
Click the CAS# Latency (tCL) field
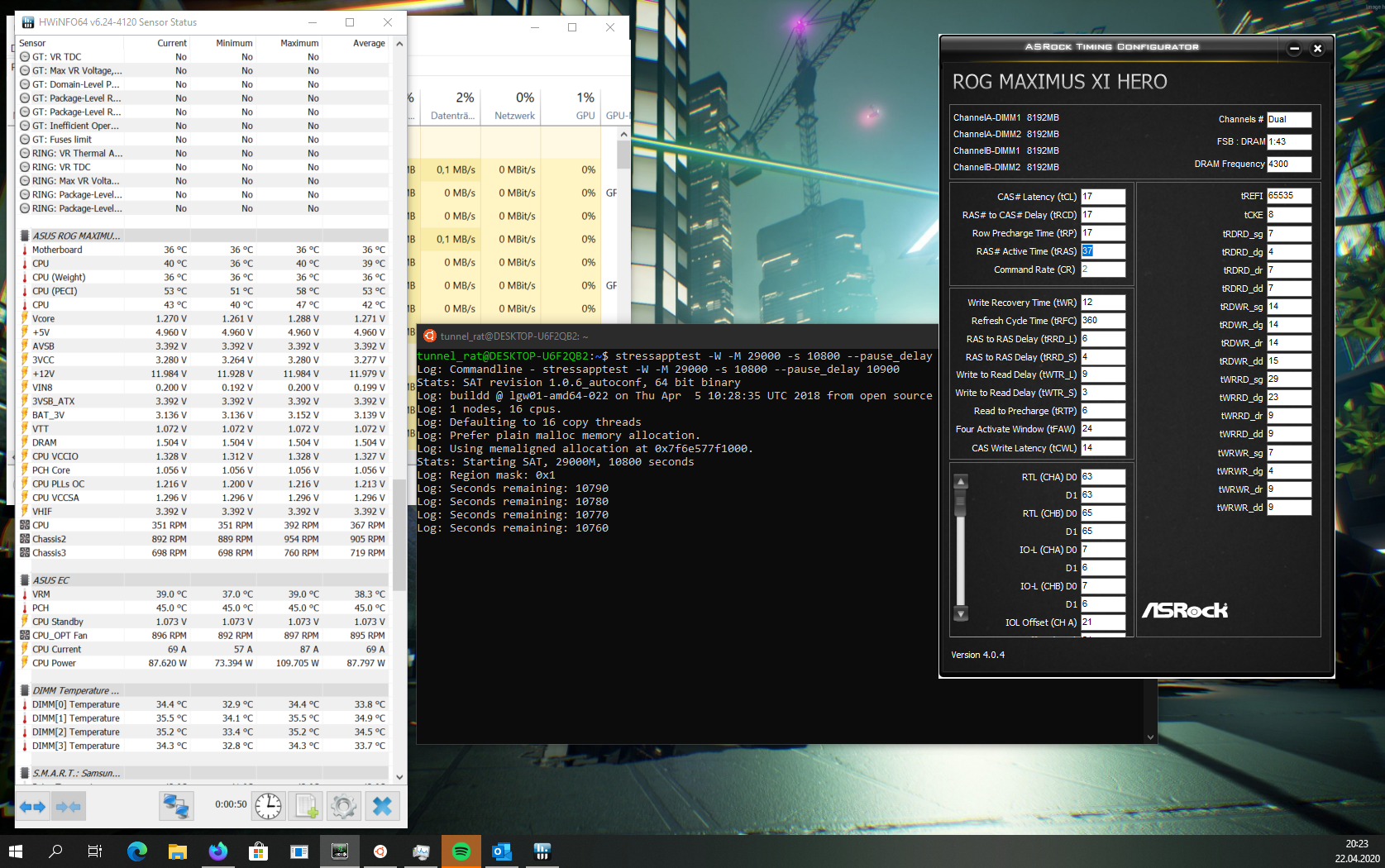1103,197
